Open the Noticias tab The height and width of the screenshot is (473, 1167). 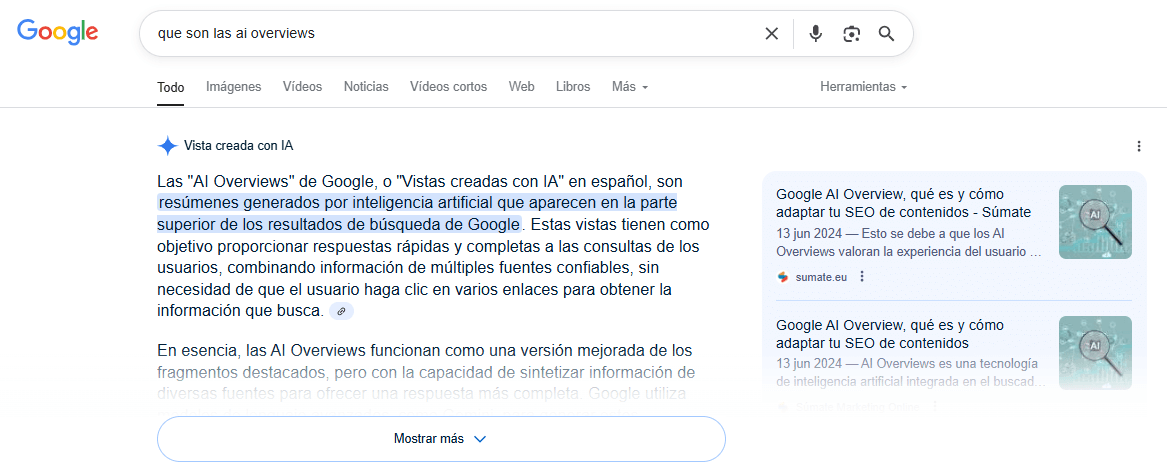tap(366, 87)
